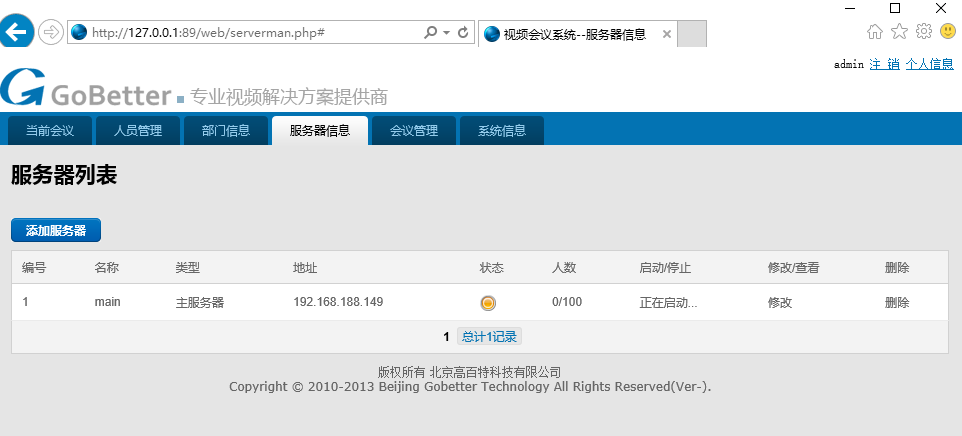Click the 类型 column header
Image resolution: width=962 pixels, height=436 pixels.
coord(188,268)
